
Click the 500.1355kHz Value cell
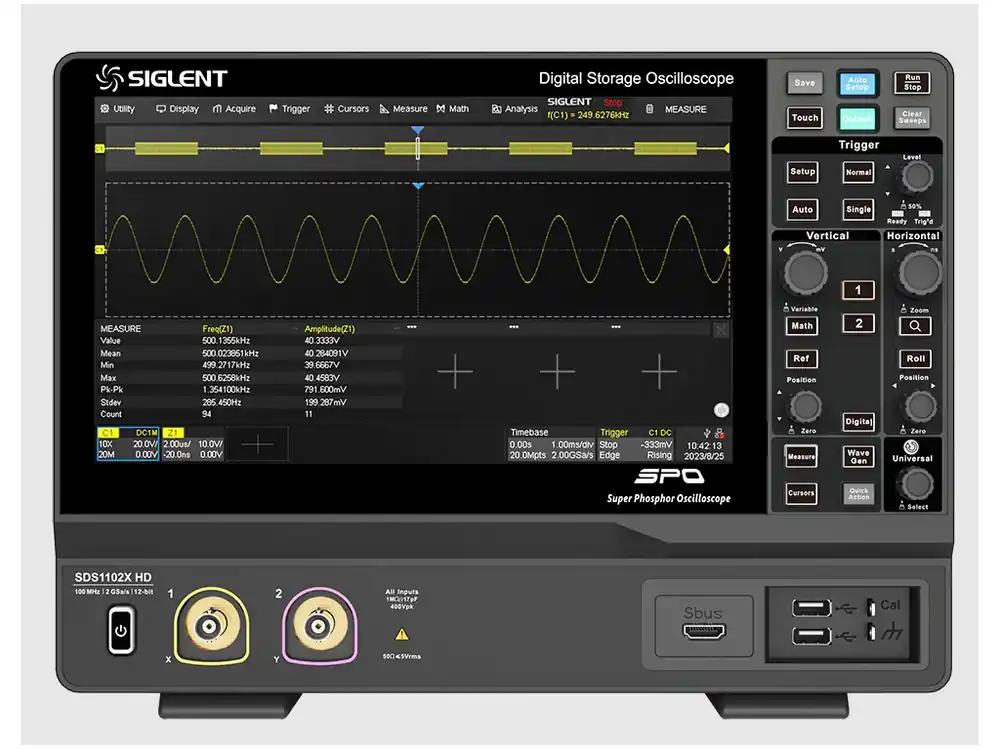pyautogui.click(x=226, y=341)
